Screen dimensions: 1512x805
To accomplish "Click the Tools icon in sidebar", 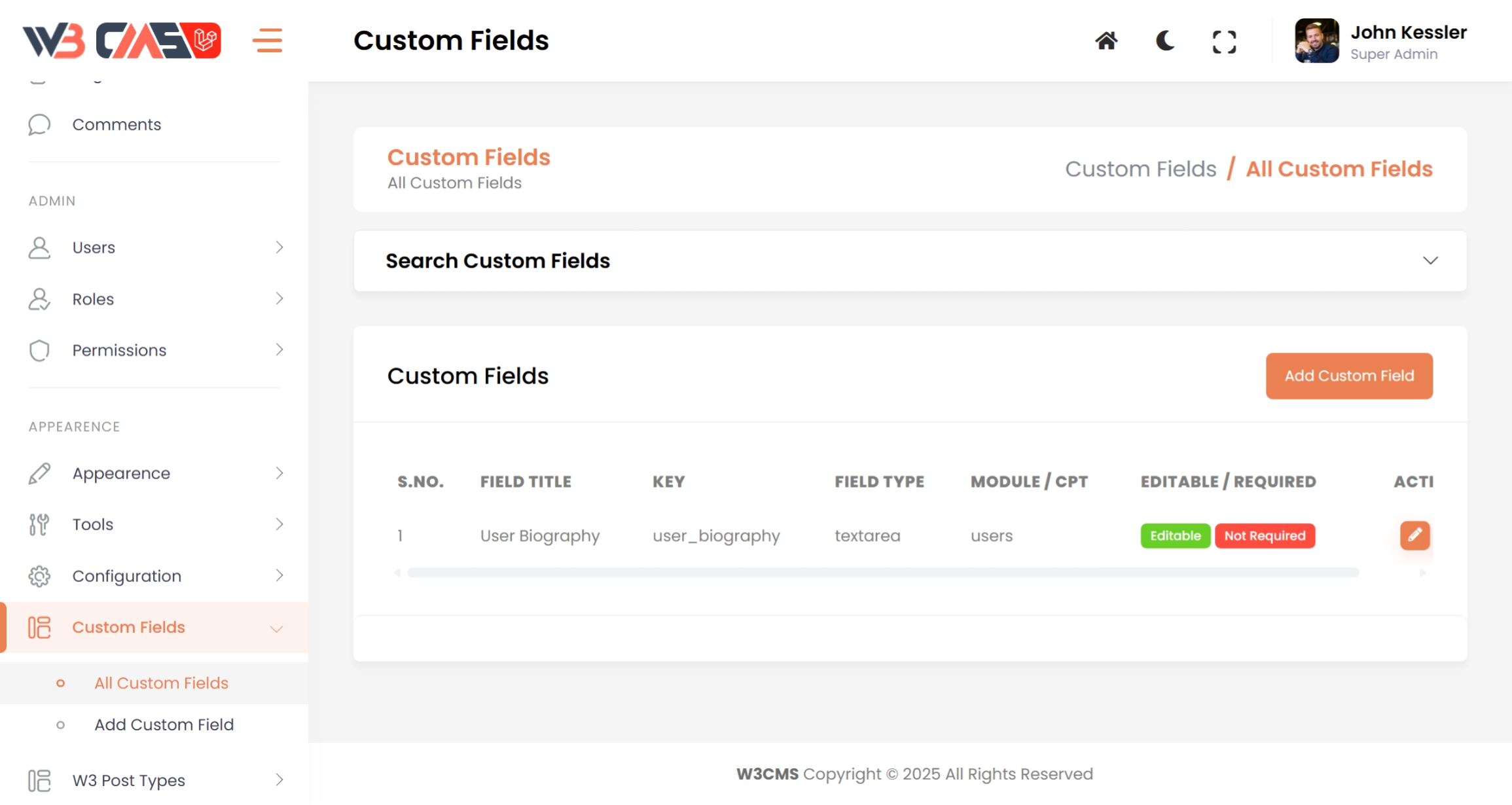I will (39, 524).
